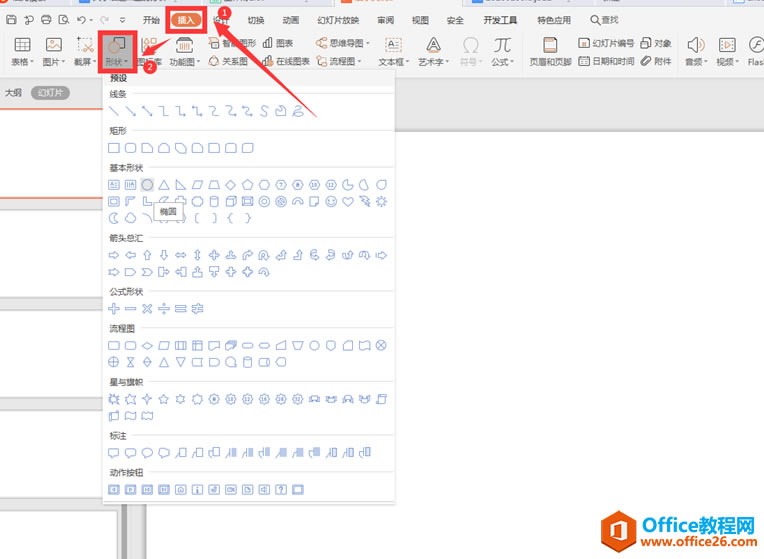This screenshot has height=559, width=764.
Task: Select the sun shape
Action: click(382, 201)
